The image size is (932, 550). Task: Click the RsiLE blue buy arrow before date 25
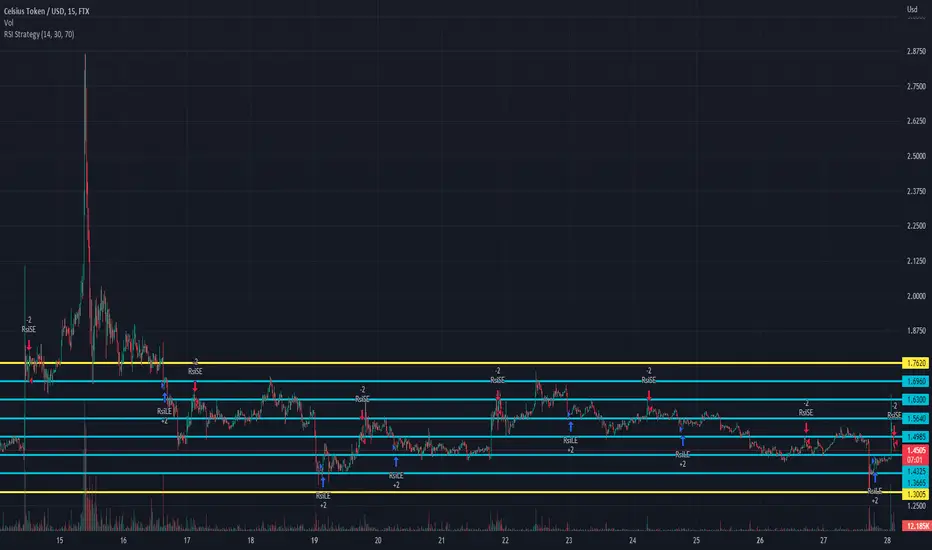pos(682,441)
